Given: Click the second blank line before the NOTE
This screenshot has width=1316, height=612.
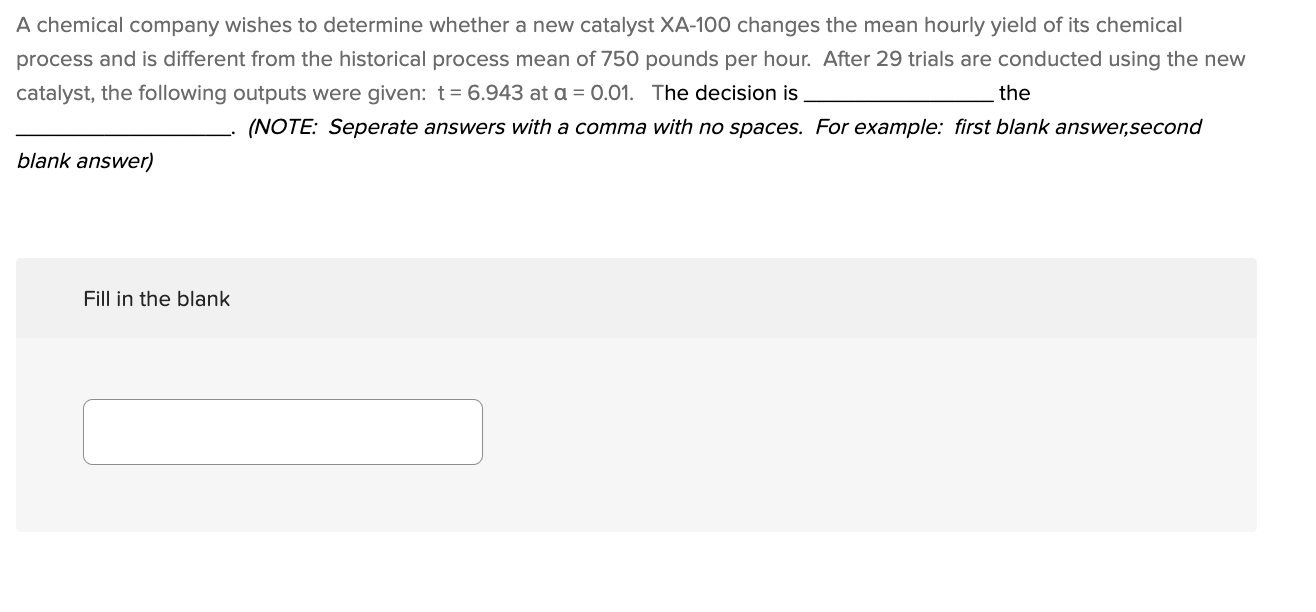Looking at the screenshot, I should [x=124, y=135].
